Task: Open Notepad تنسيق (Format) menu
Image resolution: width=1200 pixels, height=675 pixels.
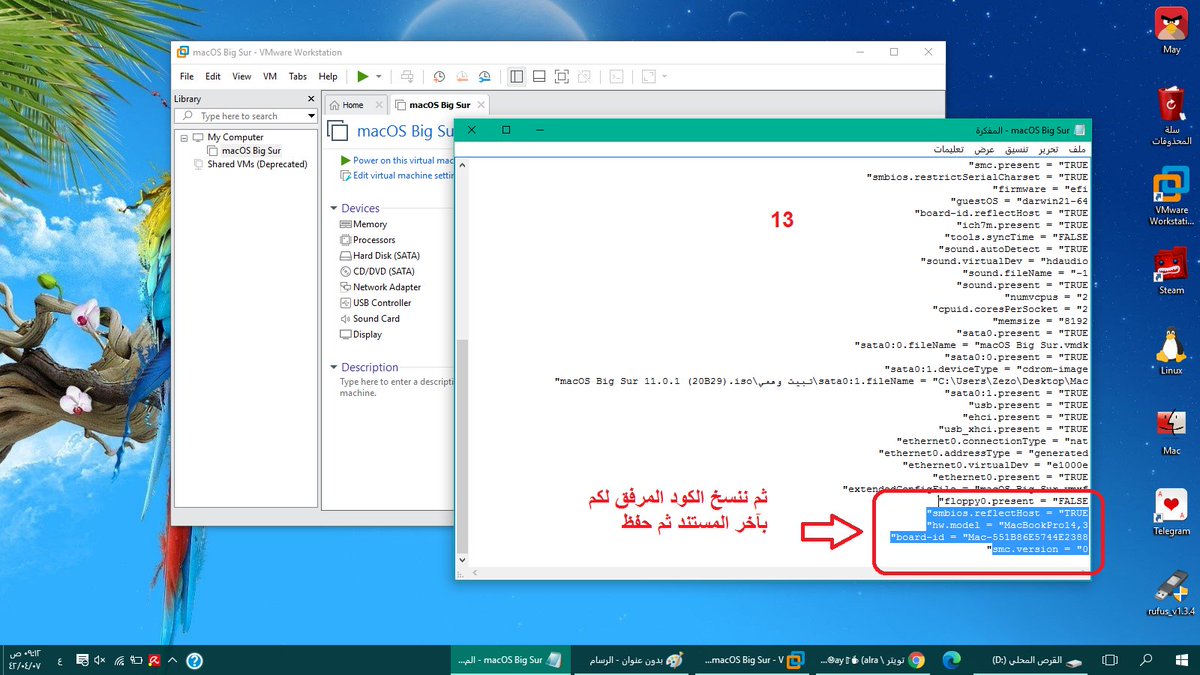Action: click(x=1015, y=149)
